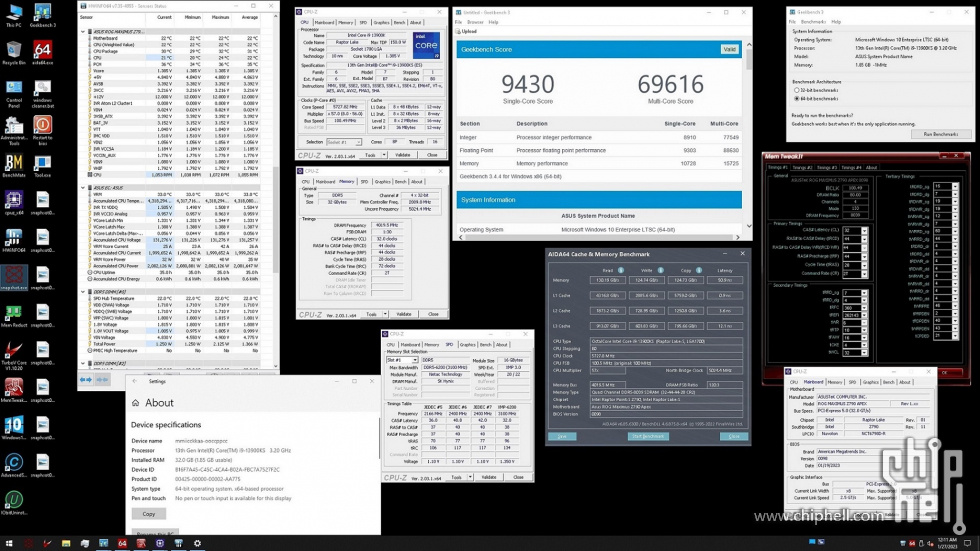Click the Copy info icon in AIDA64 benchmark
This screenshot has height=551, width=980.
699,271
